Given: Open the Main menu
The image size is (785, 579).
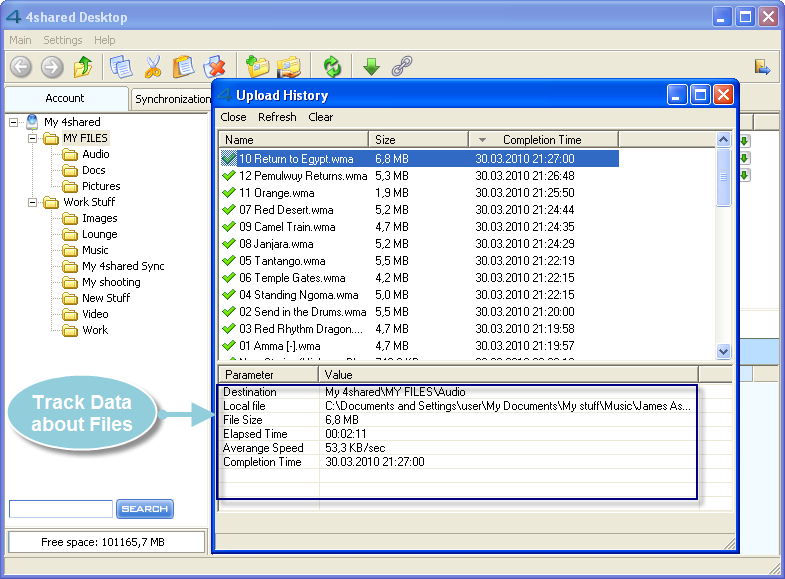Looking at the screenshot, I should [x=20, y=40].
